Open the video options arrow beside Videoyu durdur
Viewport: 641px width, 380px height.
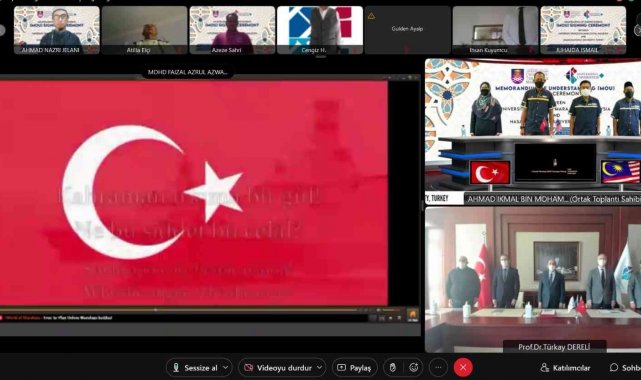[x=319, y=368]
